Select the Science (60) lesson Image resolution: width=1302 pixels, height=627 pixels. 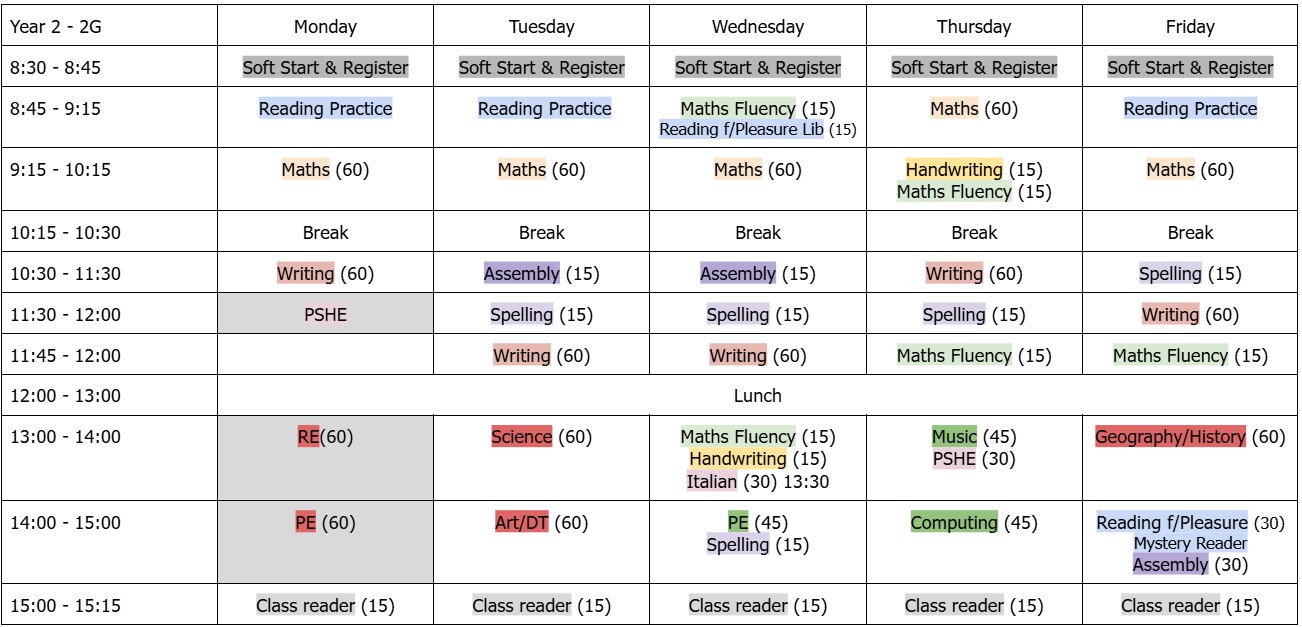point(541,436)
